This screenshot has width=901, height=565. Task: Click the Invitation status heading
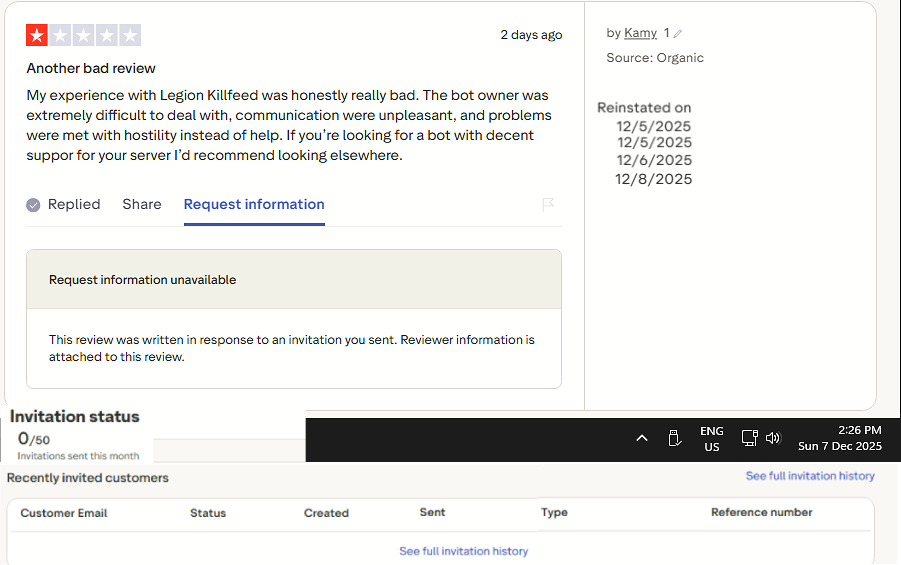(x=75, y=416)
